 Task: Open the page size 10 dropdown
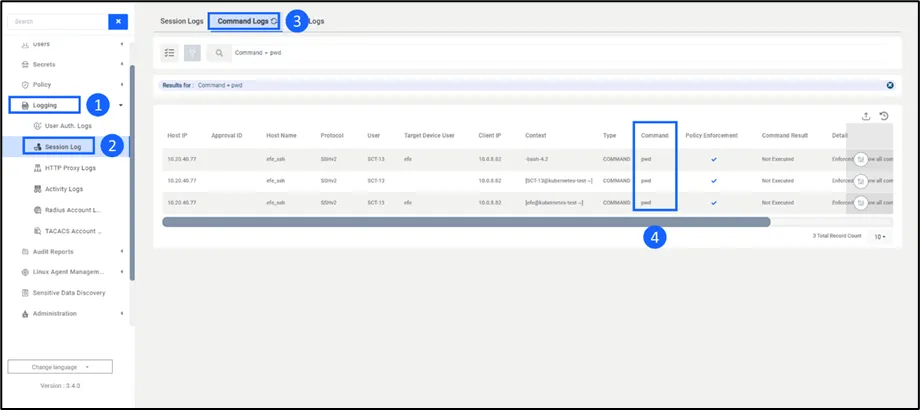coord(880,237)
